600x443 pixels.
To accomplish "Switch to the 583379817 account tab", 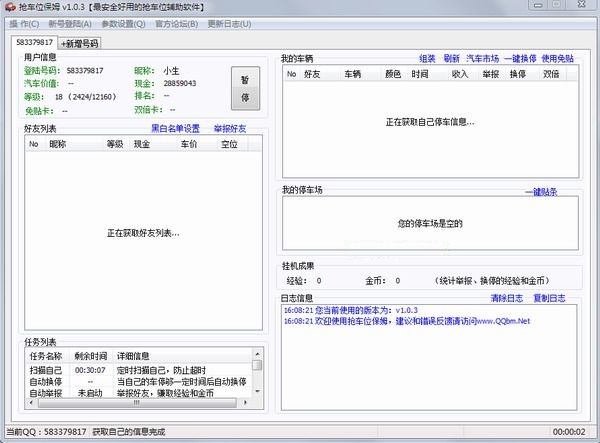I will pyautogui.click(x=34, y=43).
